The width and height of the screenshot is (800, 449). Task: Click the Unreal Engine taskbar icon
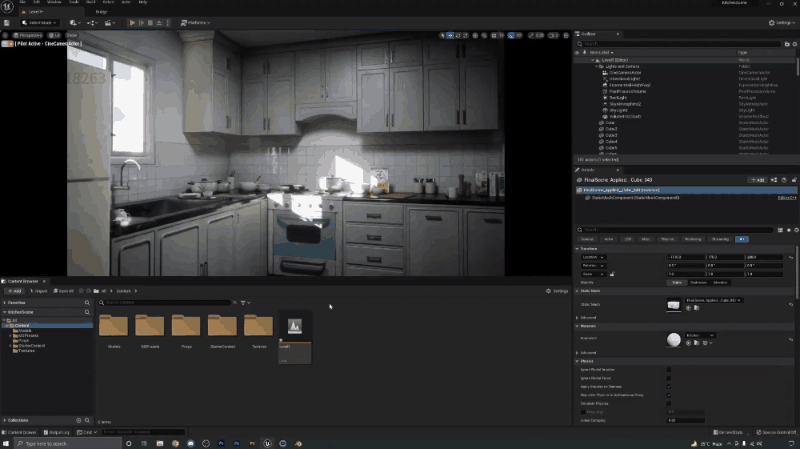(x=268, y=442)
